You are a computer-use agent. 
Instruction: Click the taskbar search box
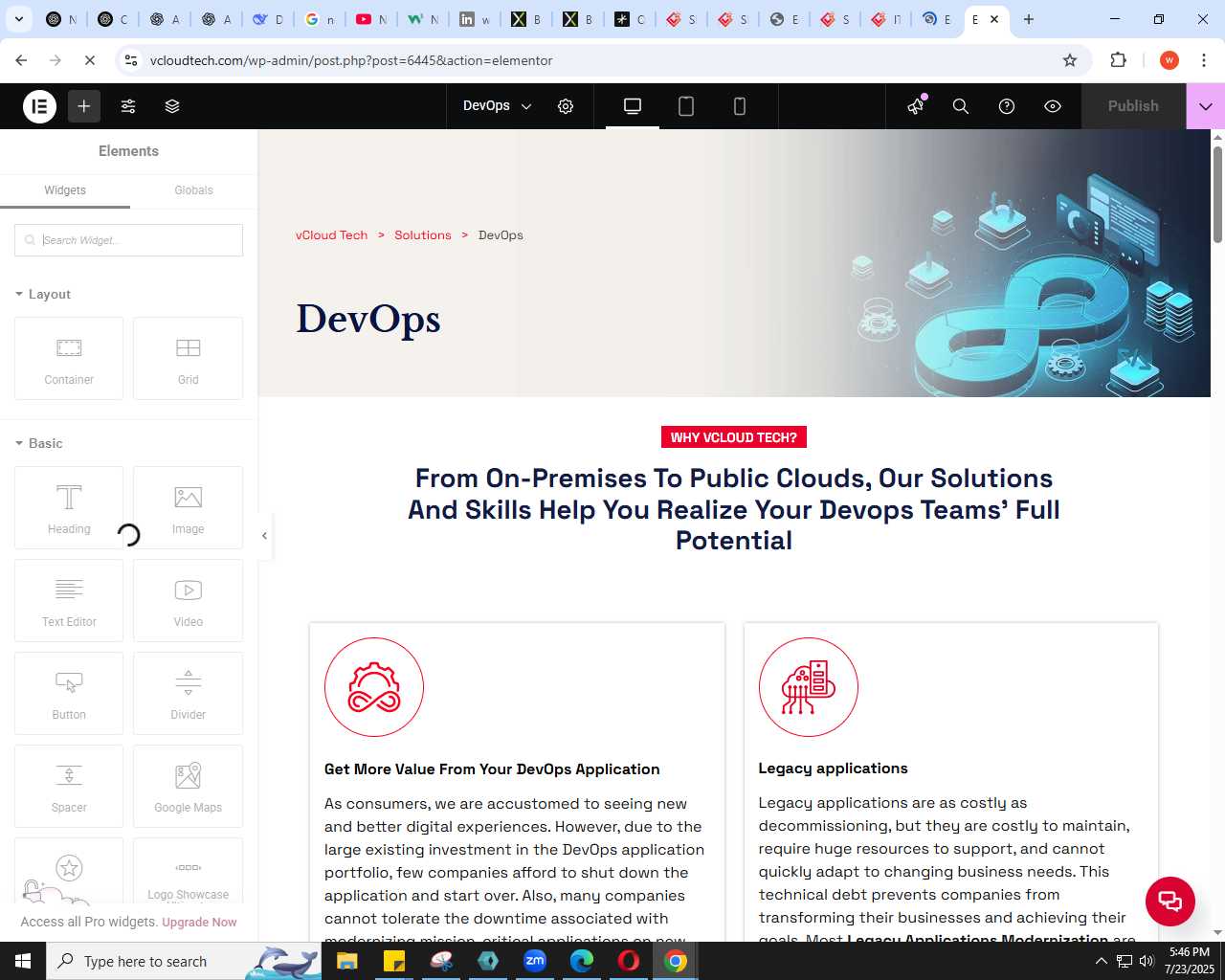pyautogui.click(x=184, y=961)
